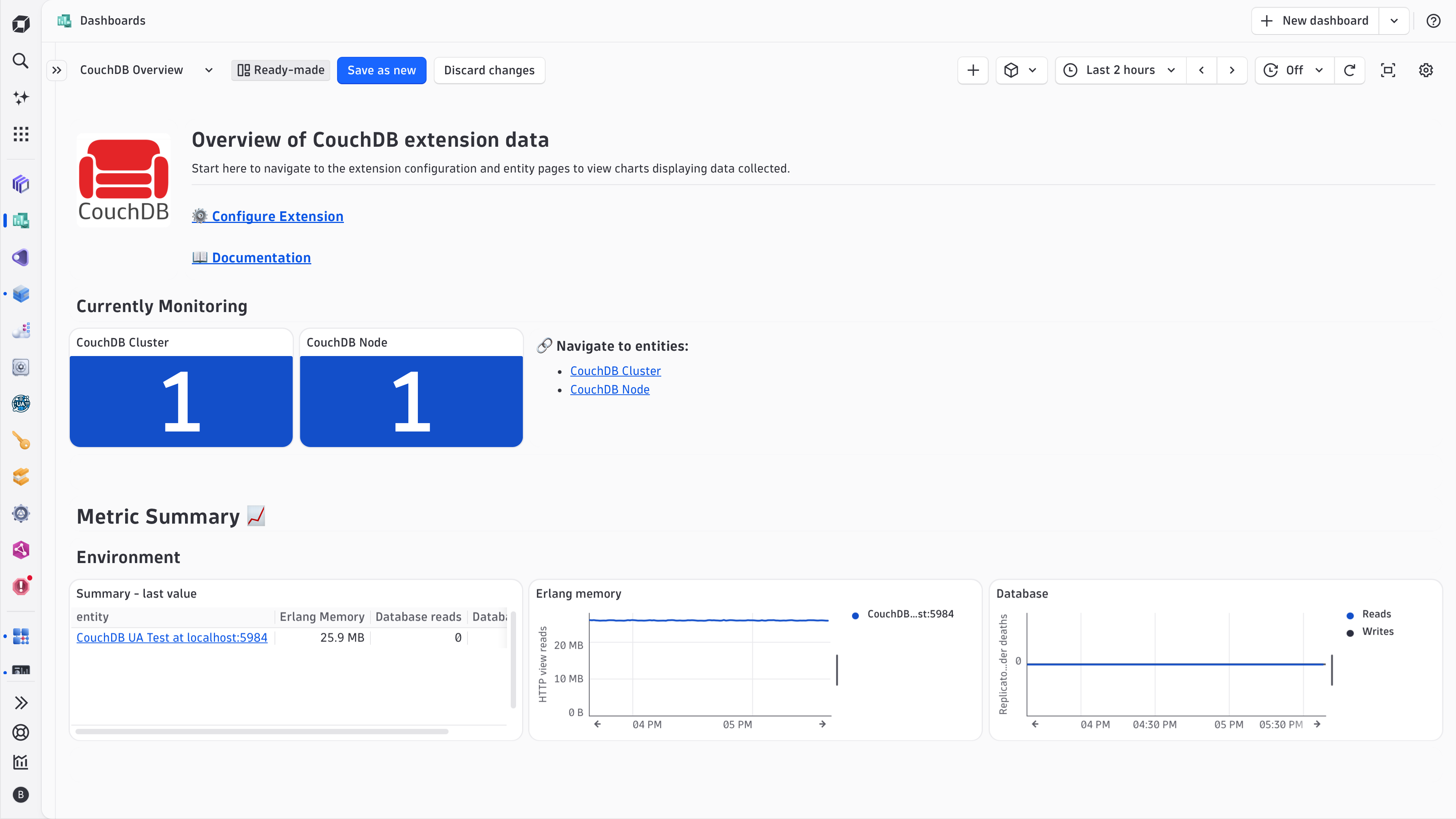The width and height of the screenshot is (1456, 819).
Task: Open the apps grid launcher
Action: click(x=21, y=134)
